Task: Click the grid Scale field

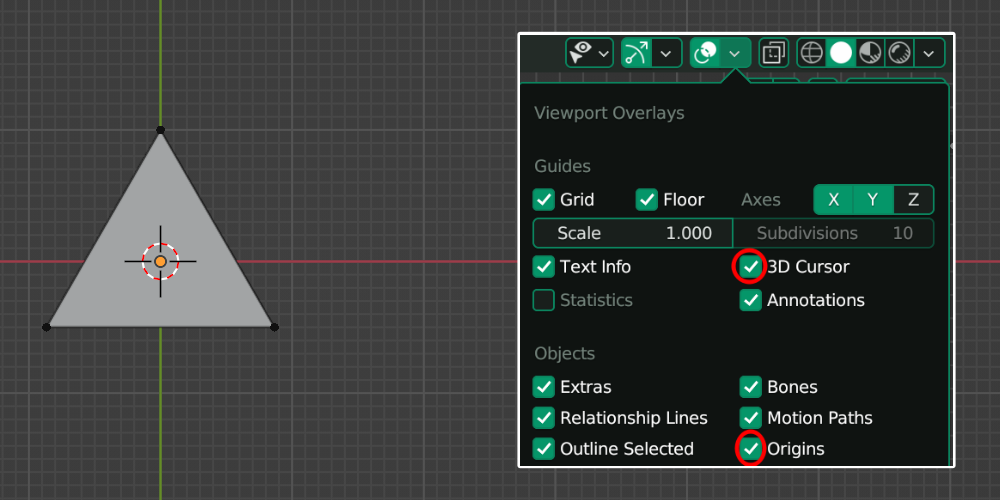Action: pyautogui.click(x=633, y=233)
